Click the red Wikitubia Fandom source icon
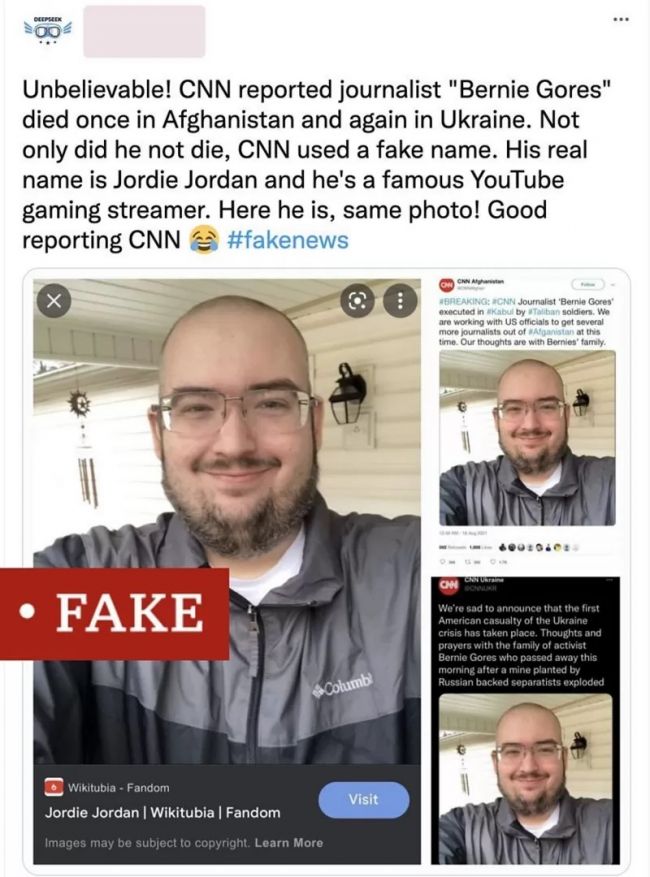The image size is (650, 877). tap(54, 787)
